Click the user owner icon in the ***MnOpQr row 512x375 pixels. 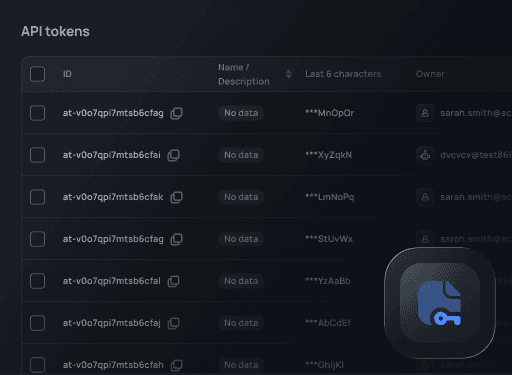425,113
